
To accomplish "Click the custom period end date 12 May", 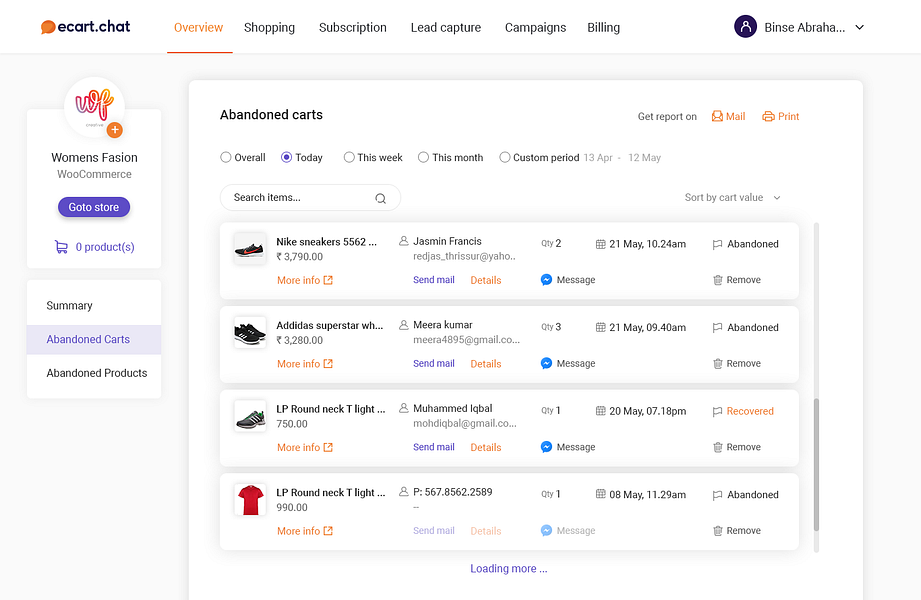I will click(644, 157).
